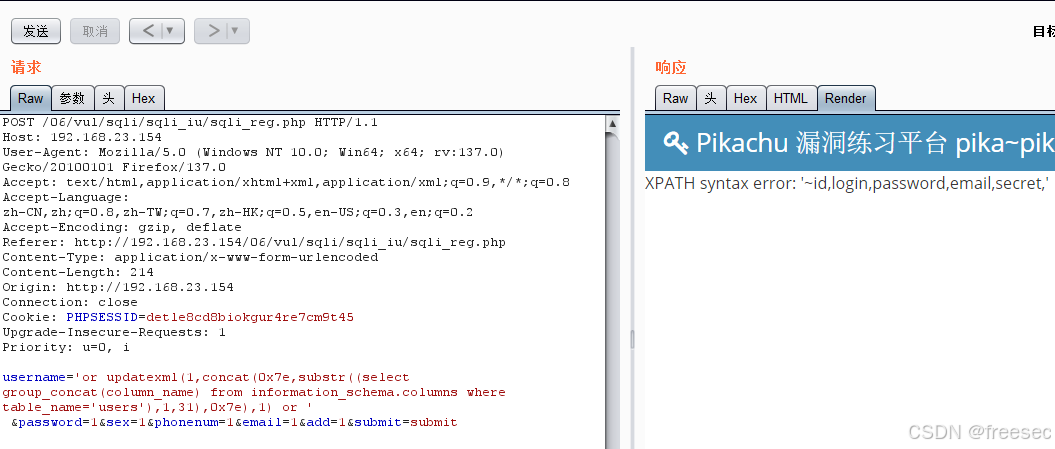Click the Priority: u=0, i line
Screen dimensions: 1055x449
66,347
